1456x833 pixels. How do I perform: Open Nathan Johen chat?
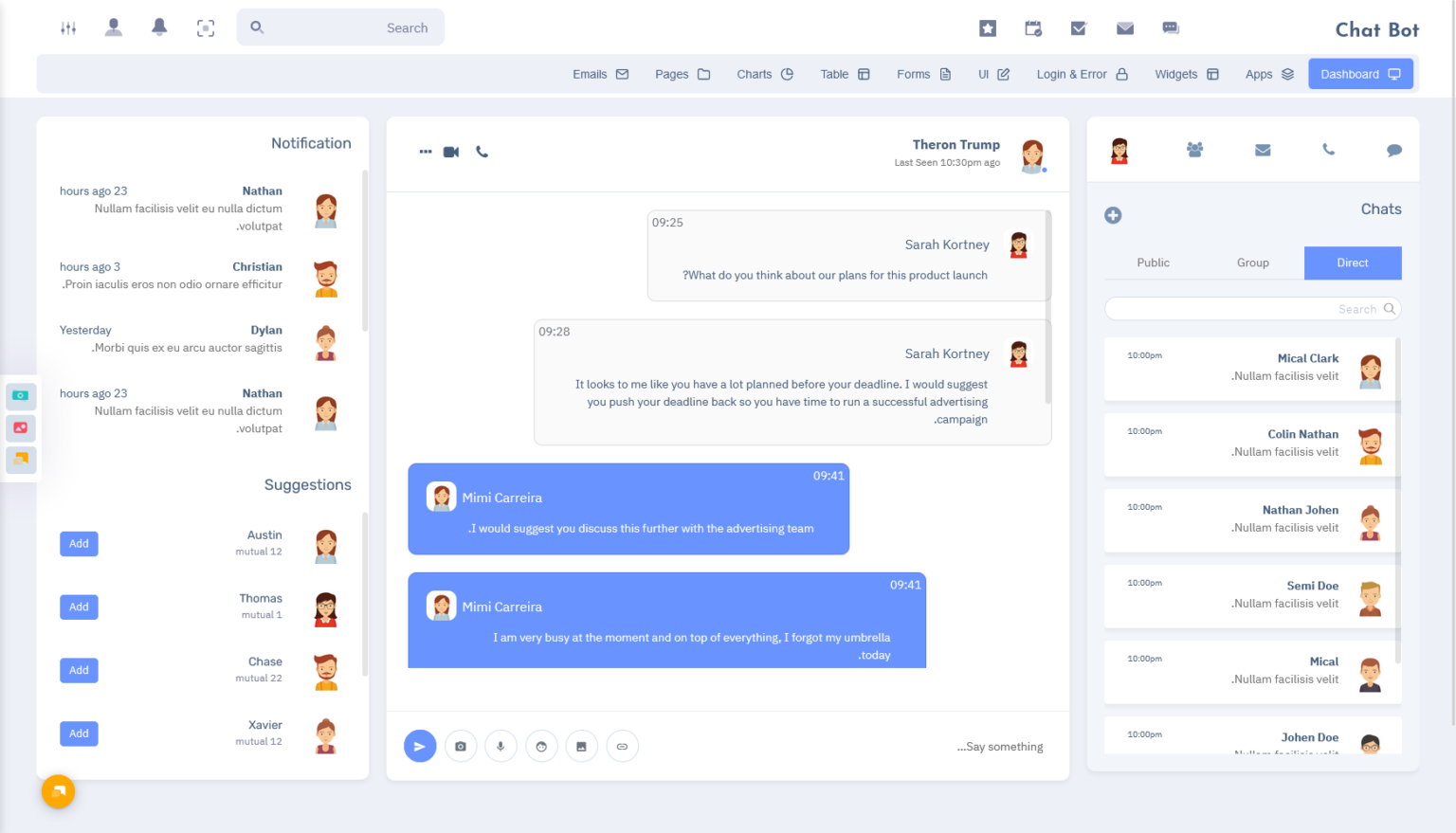[x=1252, y=520]
